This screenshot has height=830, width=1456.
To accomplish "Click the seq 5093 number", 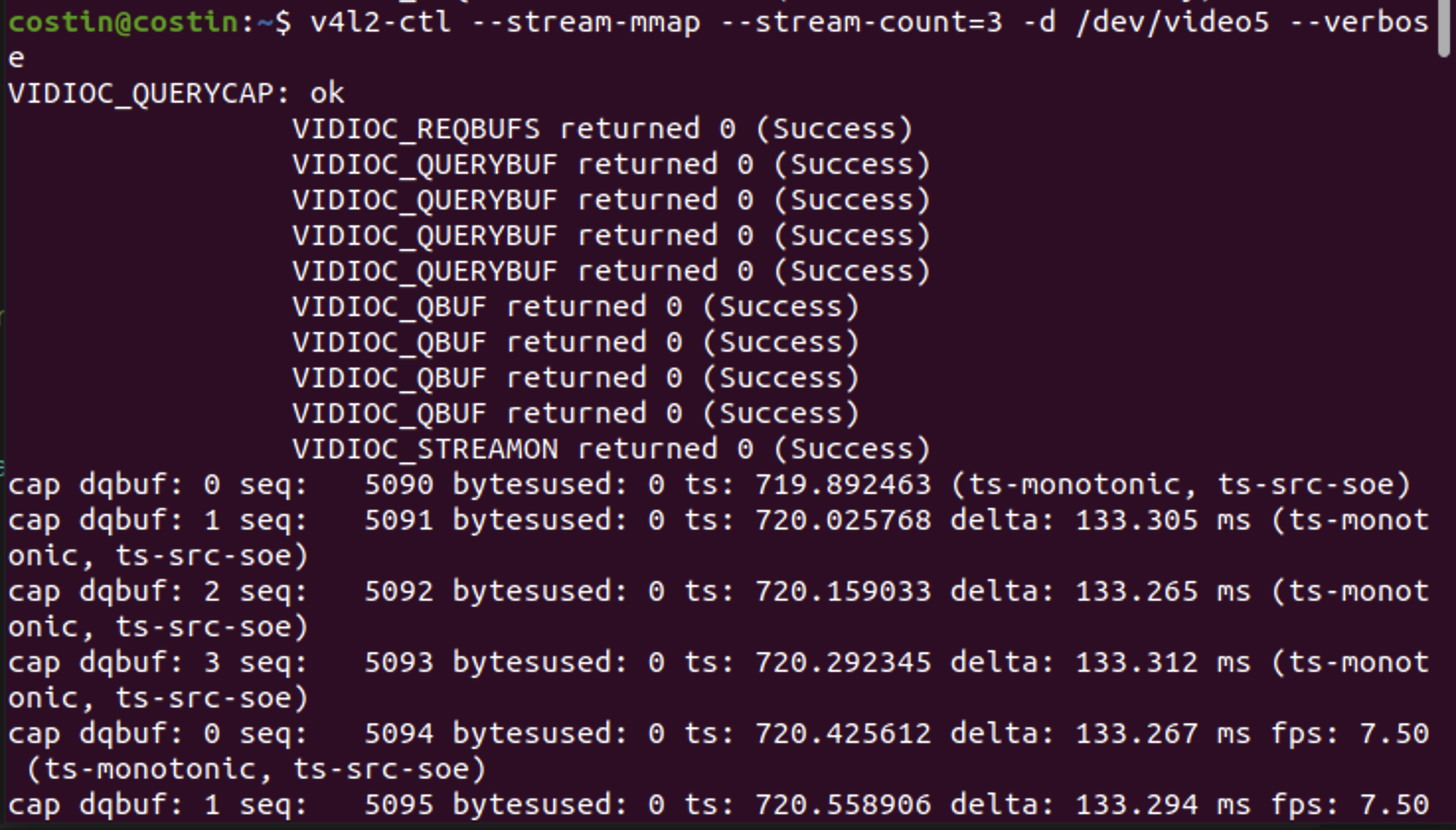I will click(x=399, y=662).
